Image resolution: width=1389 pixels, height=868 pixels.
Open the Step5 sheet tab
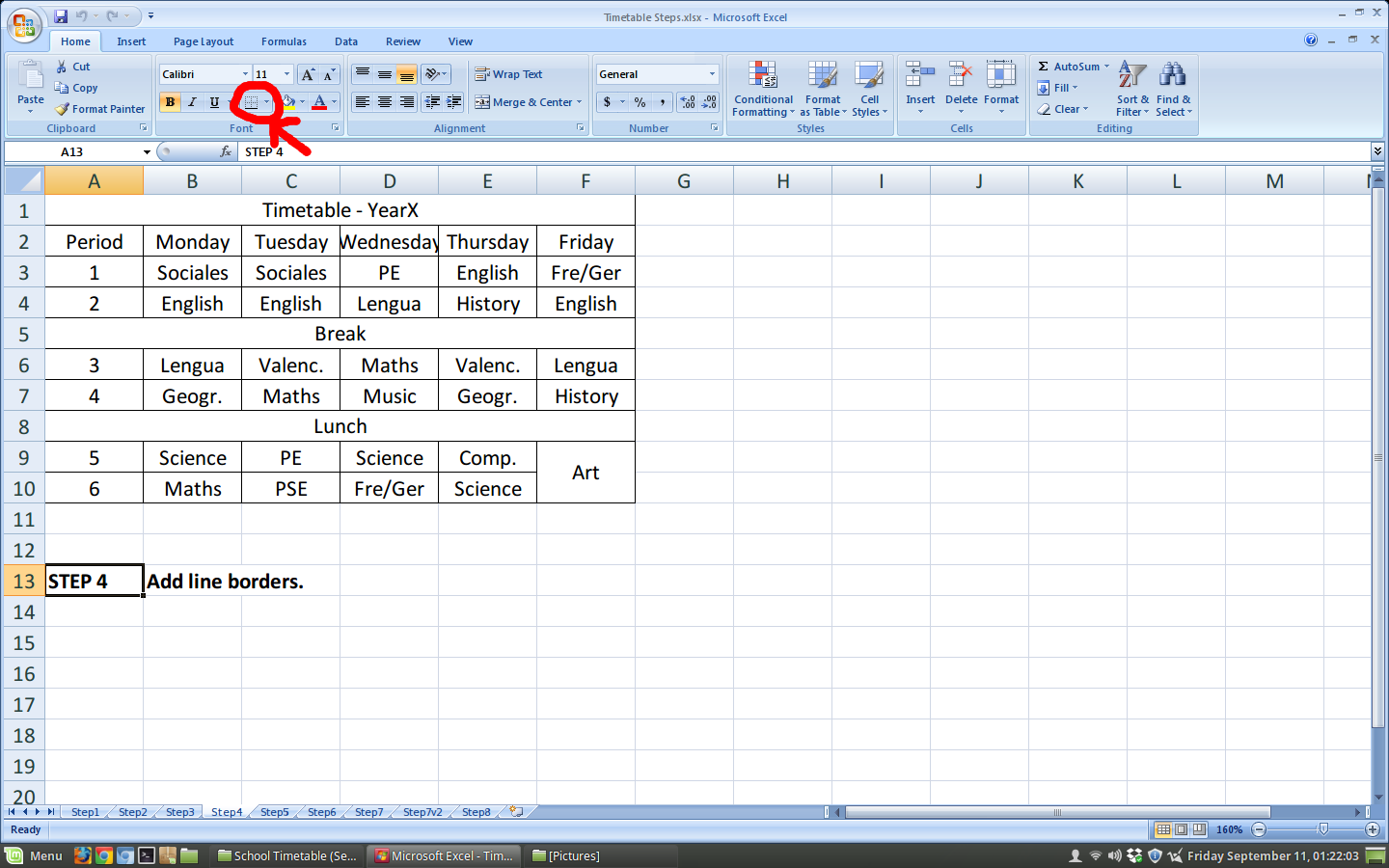274,812
